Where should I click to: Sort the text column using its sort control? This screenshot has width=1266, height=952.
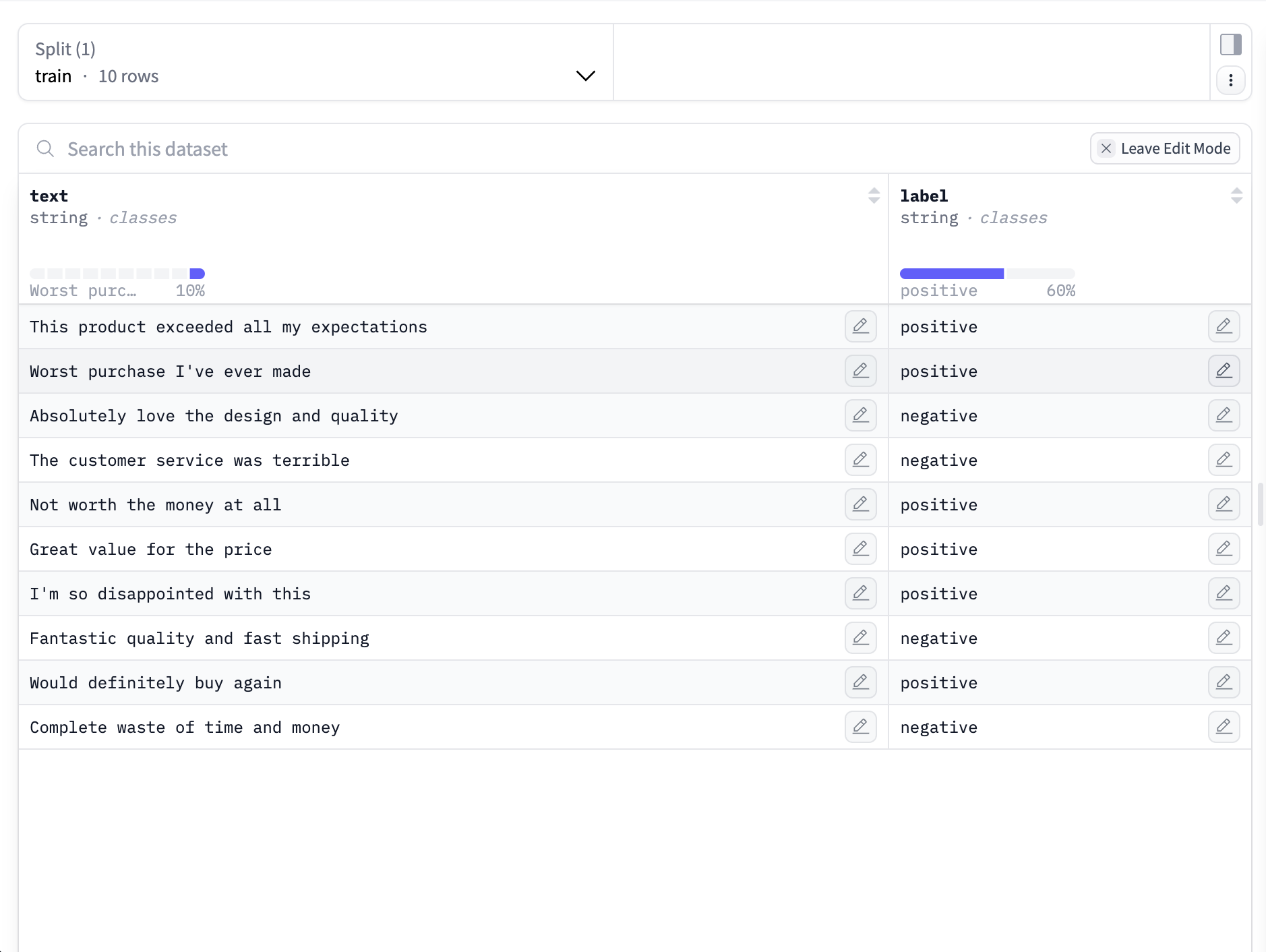873,196
